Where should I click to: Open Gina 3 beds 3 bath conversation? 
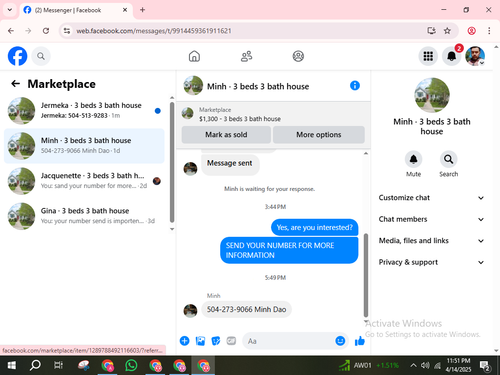point(84,216)
